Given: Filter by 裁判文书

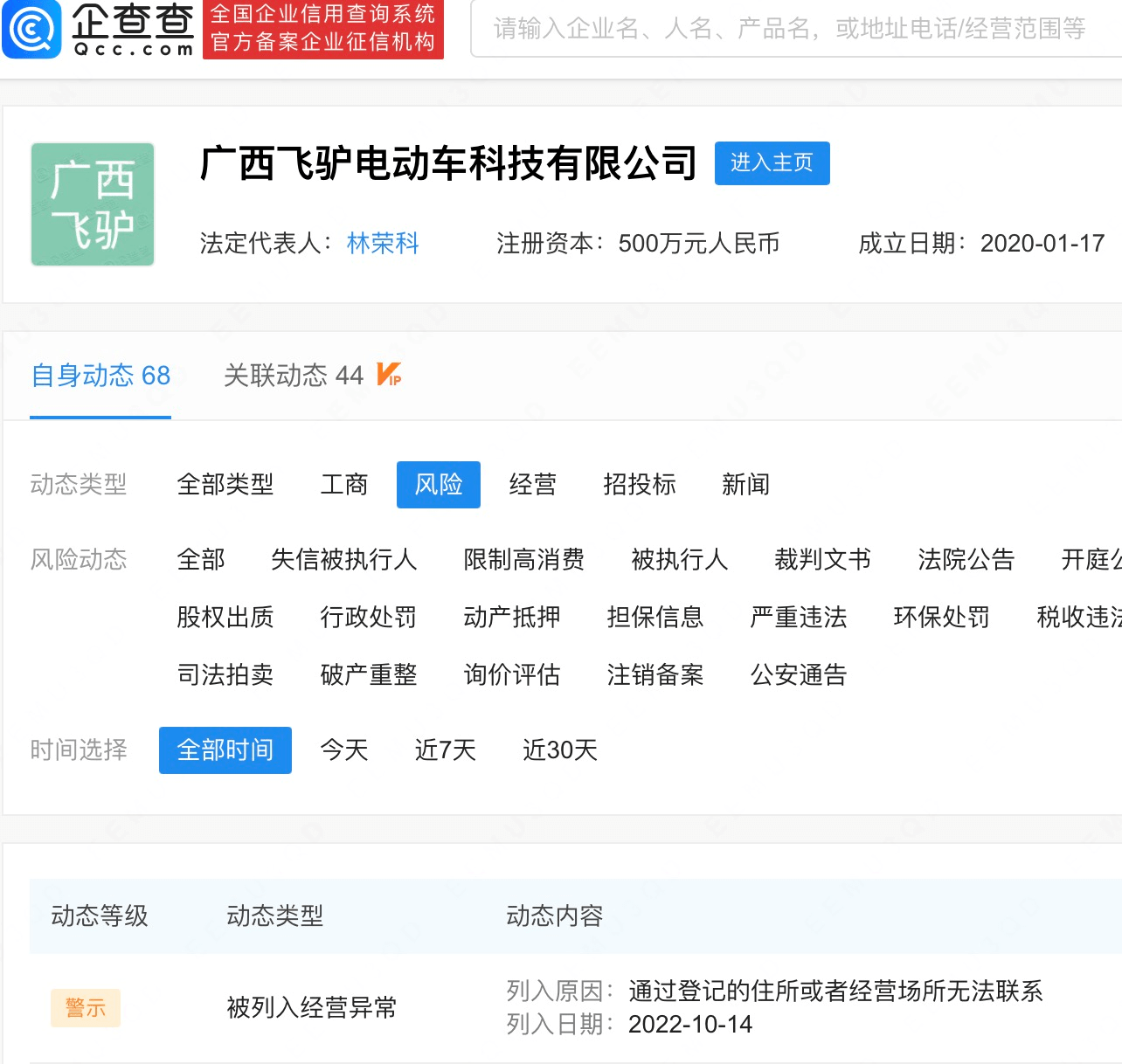Looking at the screenshot, I should click(823, 559).
